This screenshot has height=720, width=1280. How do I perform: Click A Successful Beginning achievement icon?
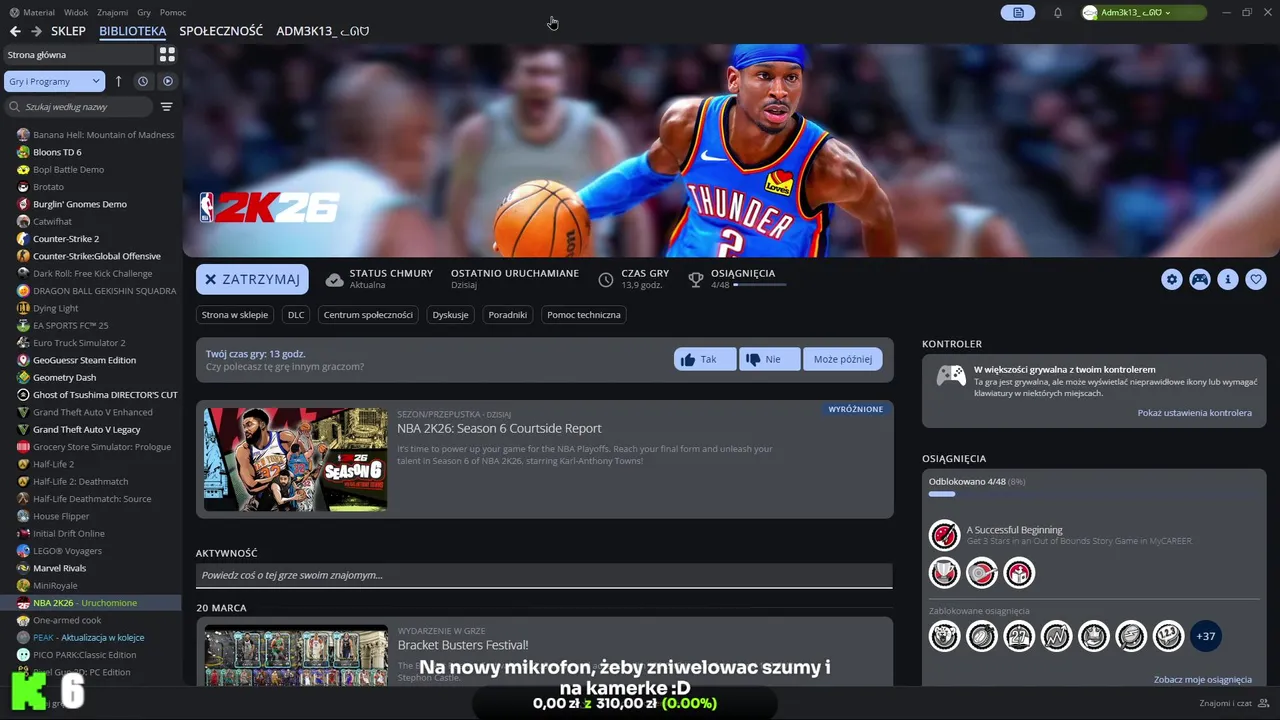click(944, 535)
